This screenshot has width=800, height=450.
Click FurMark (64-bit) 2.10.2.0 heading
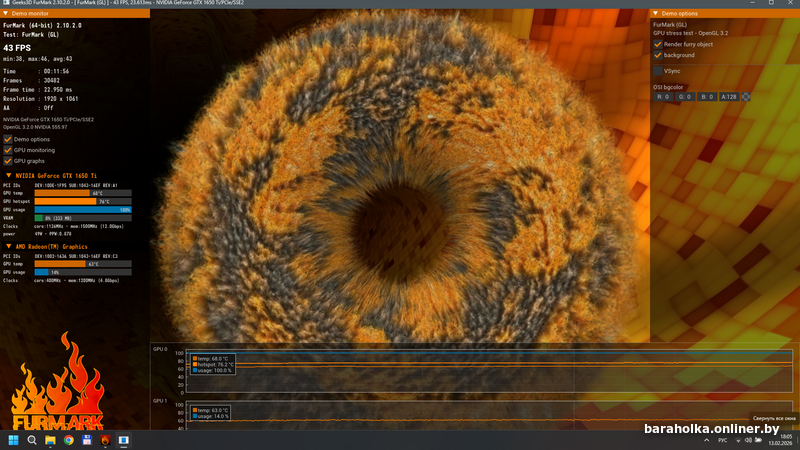(42, 26)
